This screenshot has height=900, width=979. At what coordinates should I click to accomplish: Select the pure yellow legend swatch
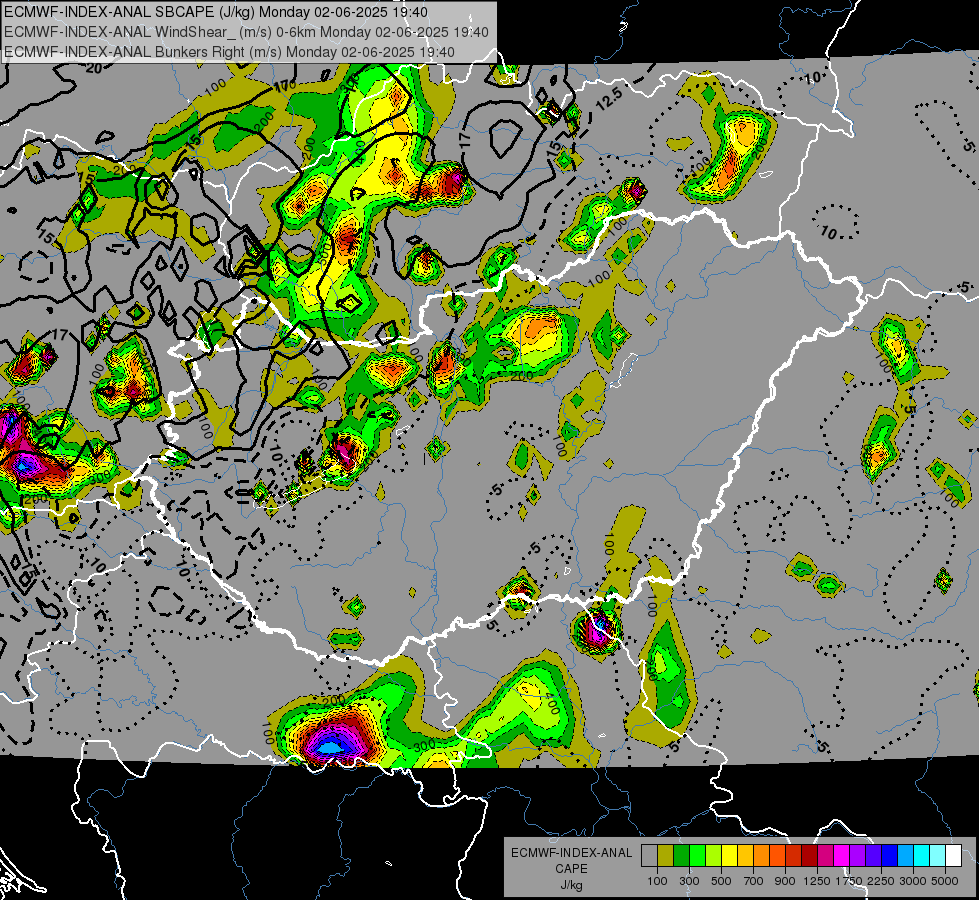click(729, 855)
